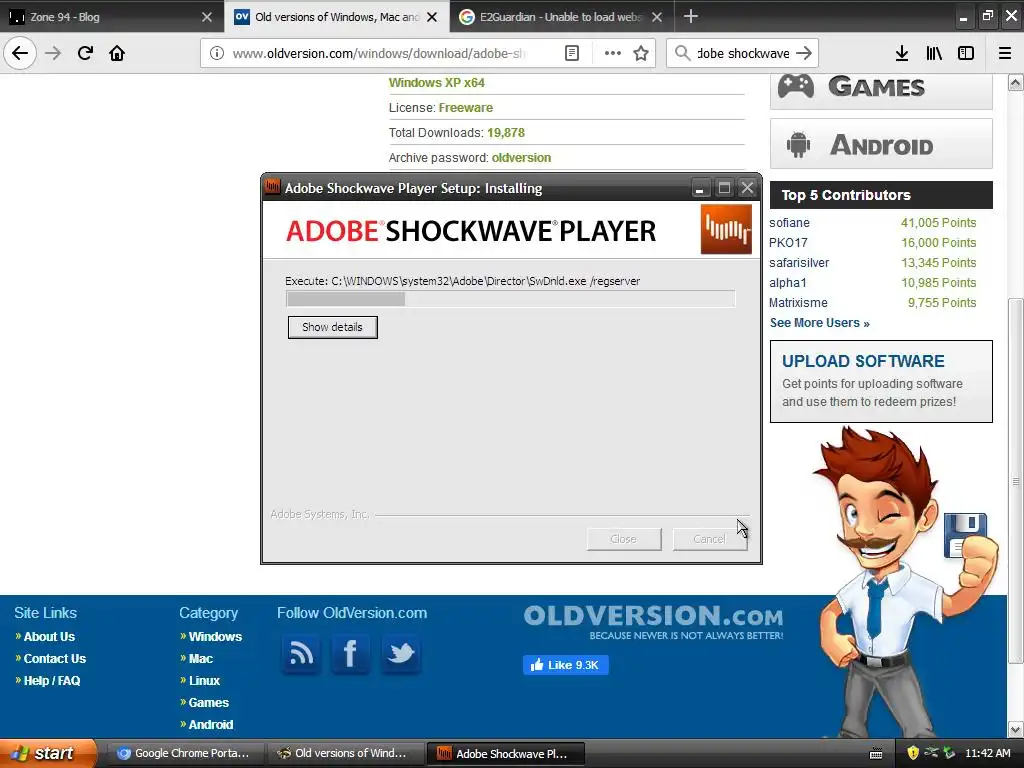
Task: Go back using the browser back arrow
Action: 20,53
